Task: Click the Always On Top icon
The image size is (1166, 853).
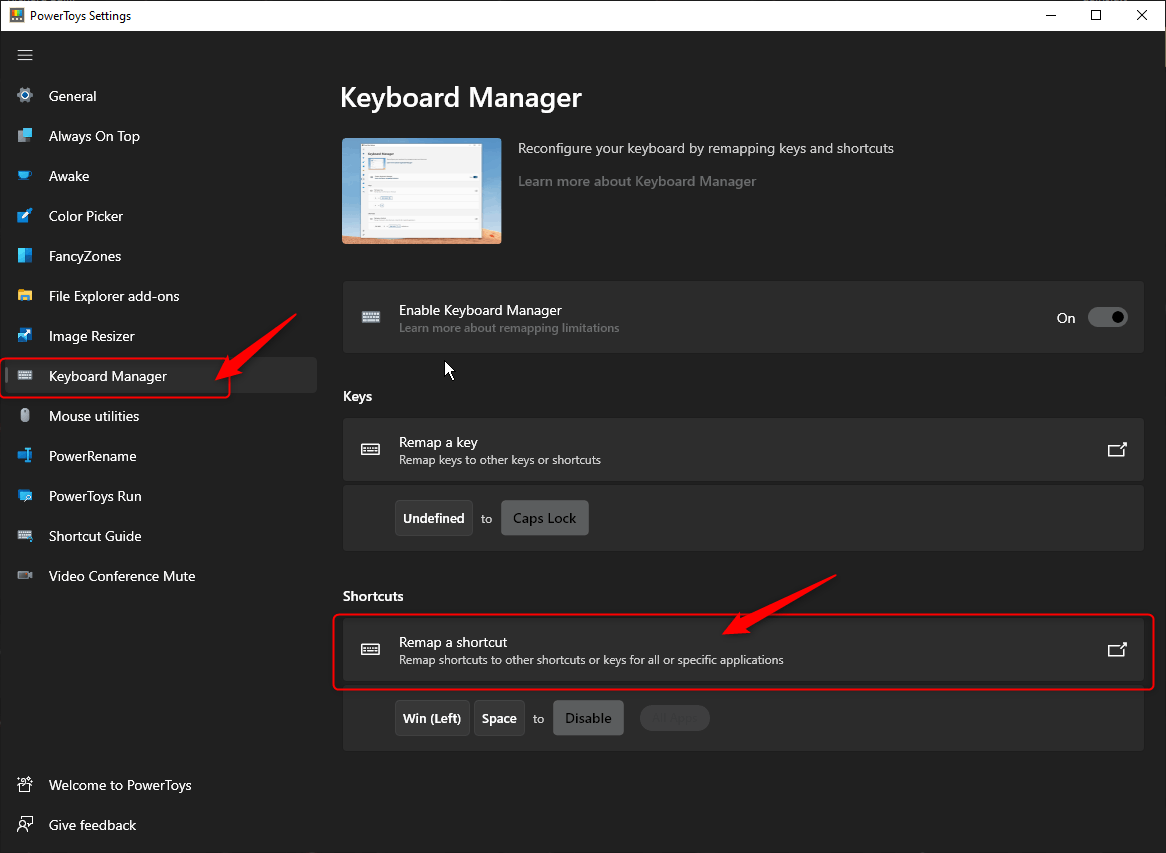Action: click(x=25, y=135)
